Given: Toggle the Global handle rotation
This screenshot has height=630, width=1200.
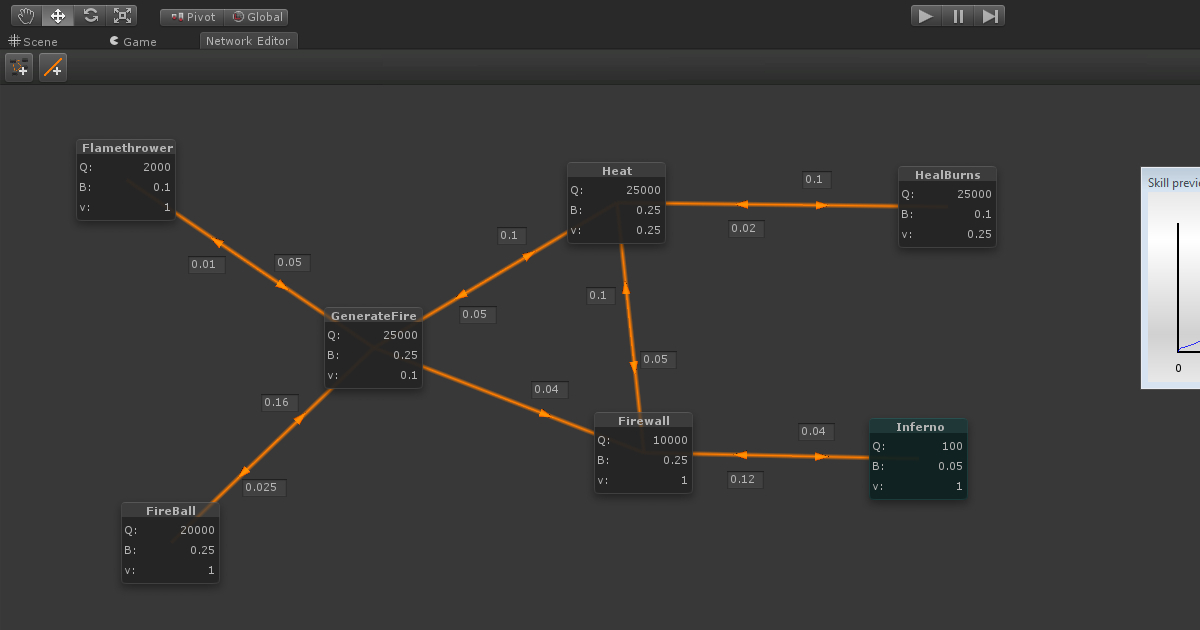Looking at the screenshot, I should [257, 17].
